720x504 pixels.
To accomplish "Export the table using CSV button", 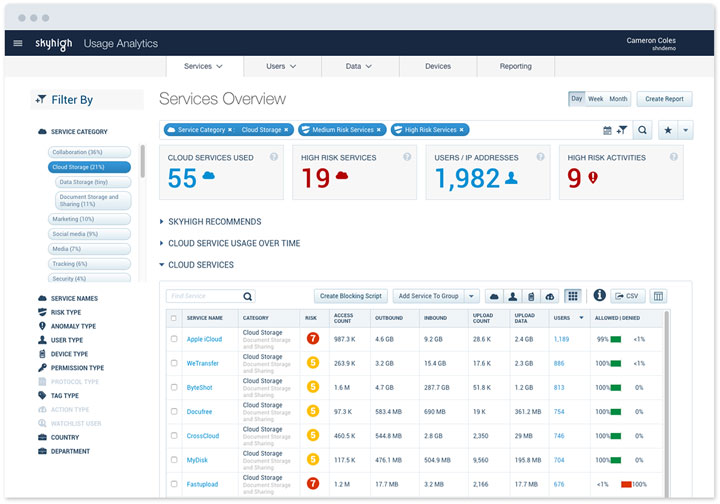I will pos(627,296).
